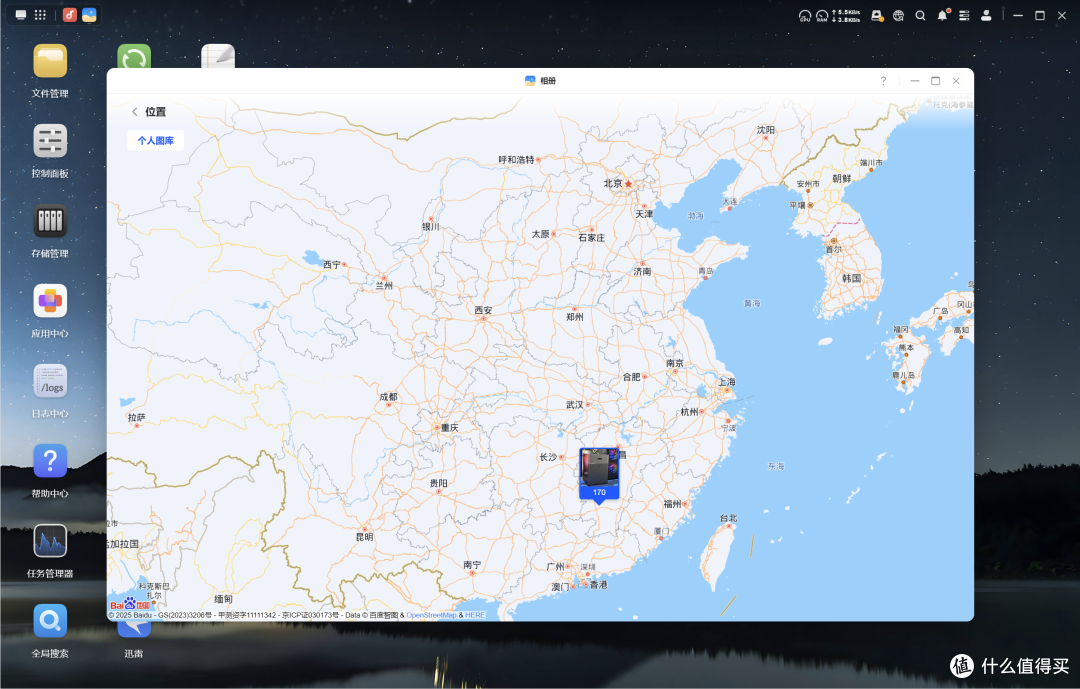Click the 西安 label on the map
This screenshot has width=1080, height=689.
tap(484, 311)
